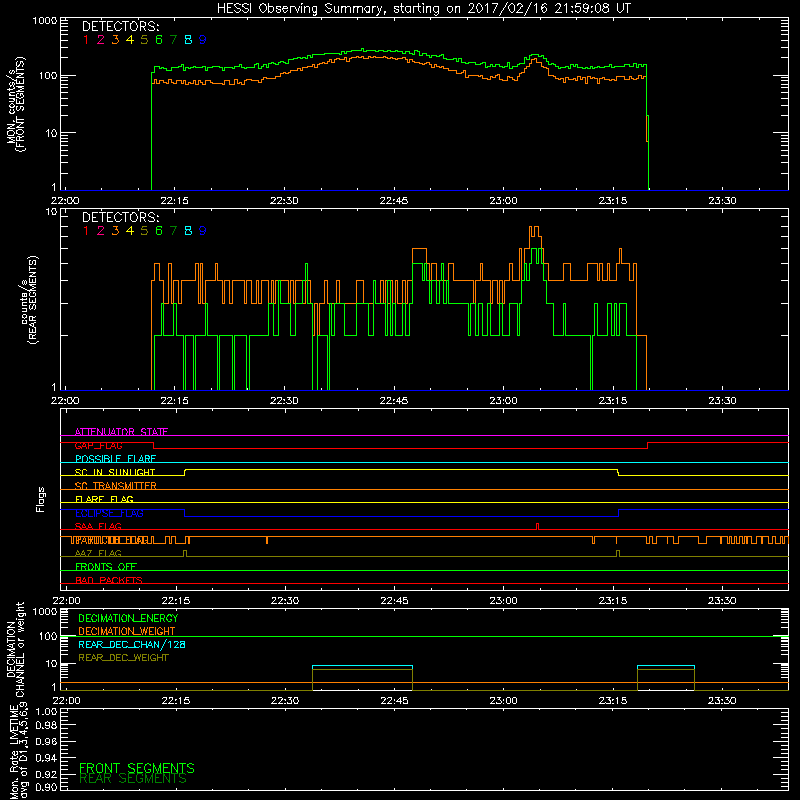Image resolution: width=800 pixels, height=800 pixels.
Task: Click the POSSIBLE_FLARE flag label
Action: (115, 459)
